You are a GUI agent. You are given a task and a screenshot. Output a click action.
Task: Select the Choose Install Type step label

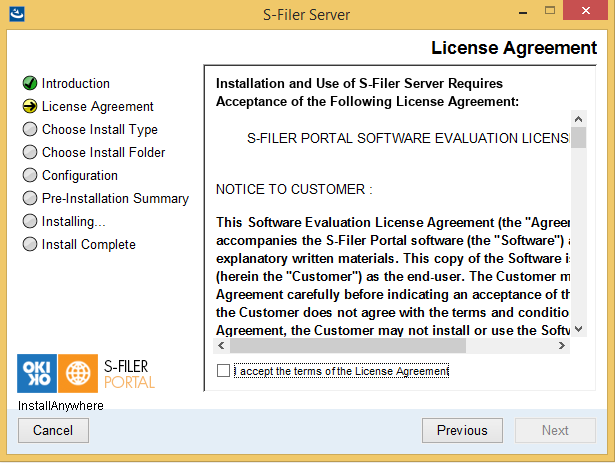[x=100, y=129]
